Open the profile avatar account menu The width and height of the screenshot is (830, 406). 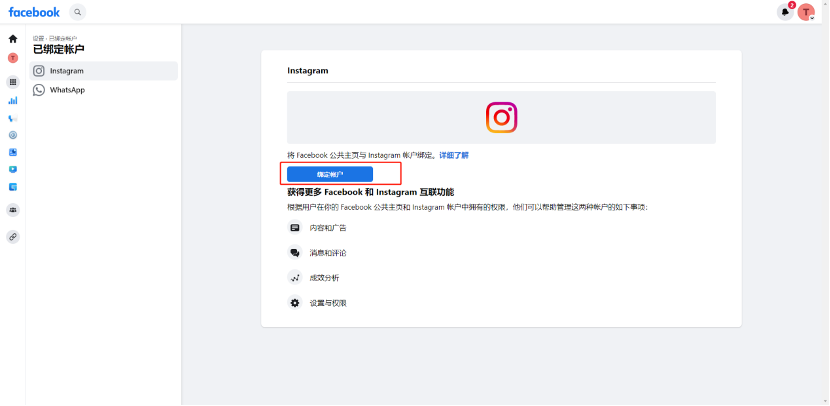(x=806, y=12)
